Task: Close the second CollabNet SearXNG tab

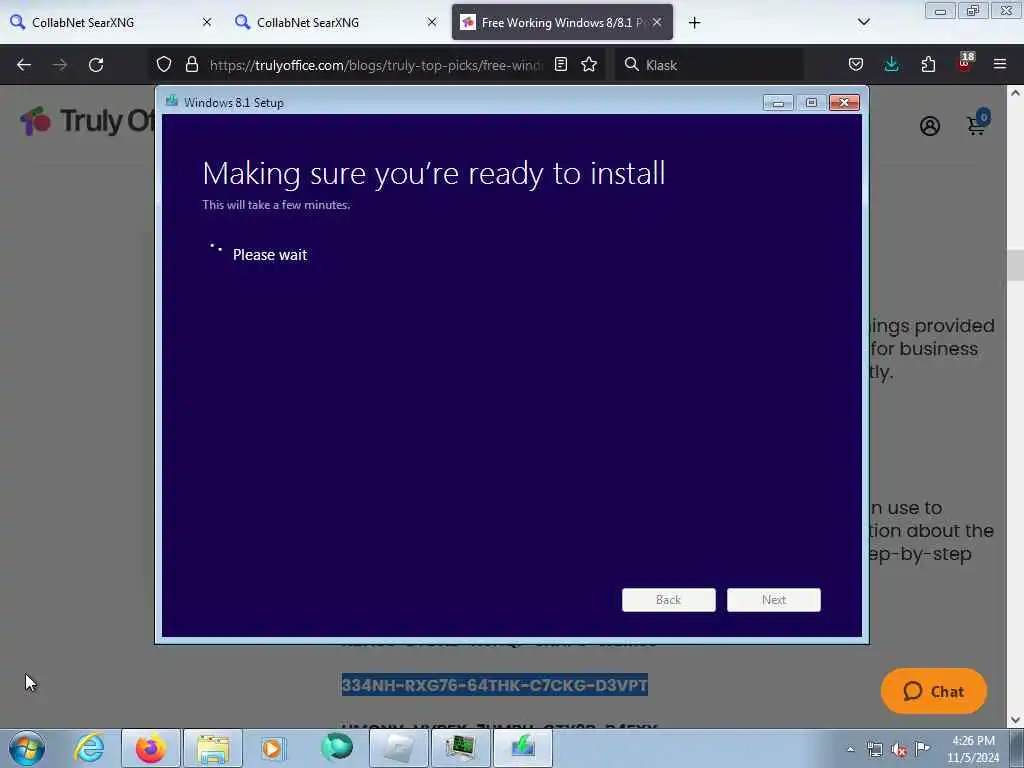Action: [432, 22]
